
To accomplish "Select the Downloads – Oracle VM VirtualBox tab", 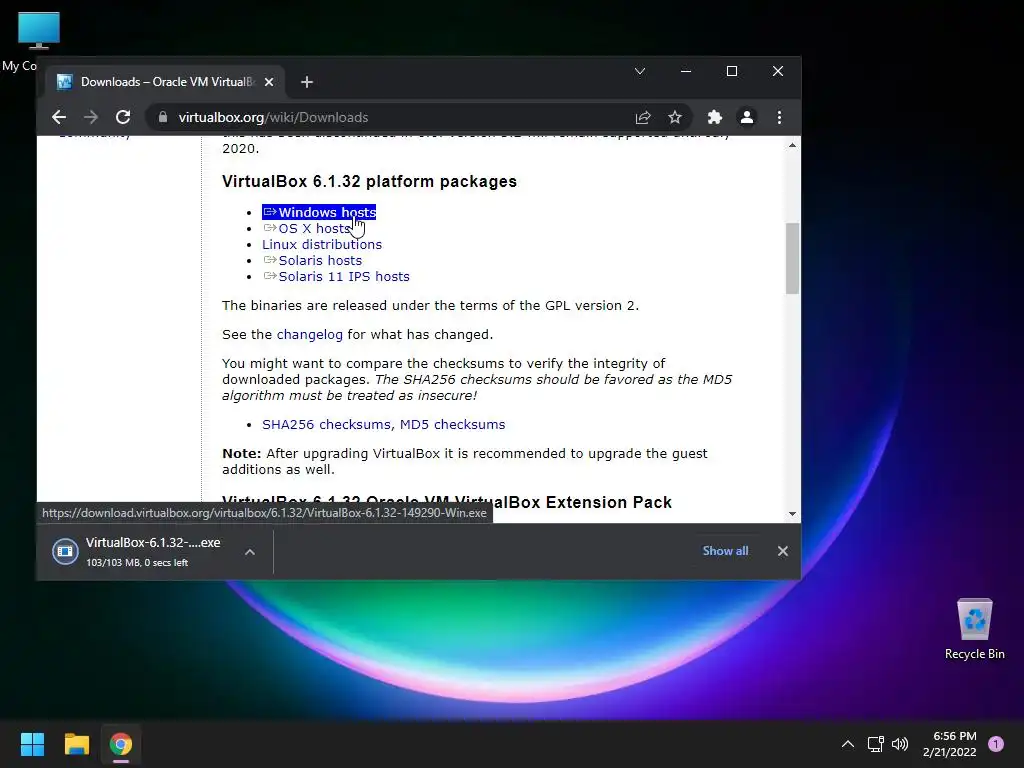I will tap(165, 82).
